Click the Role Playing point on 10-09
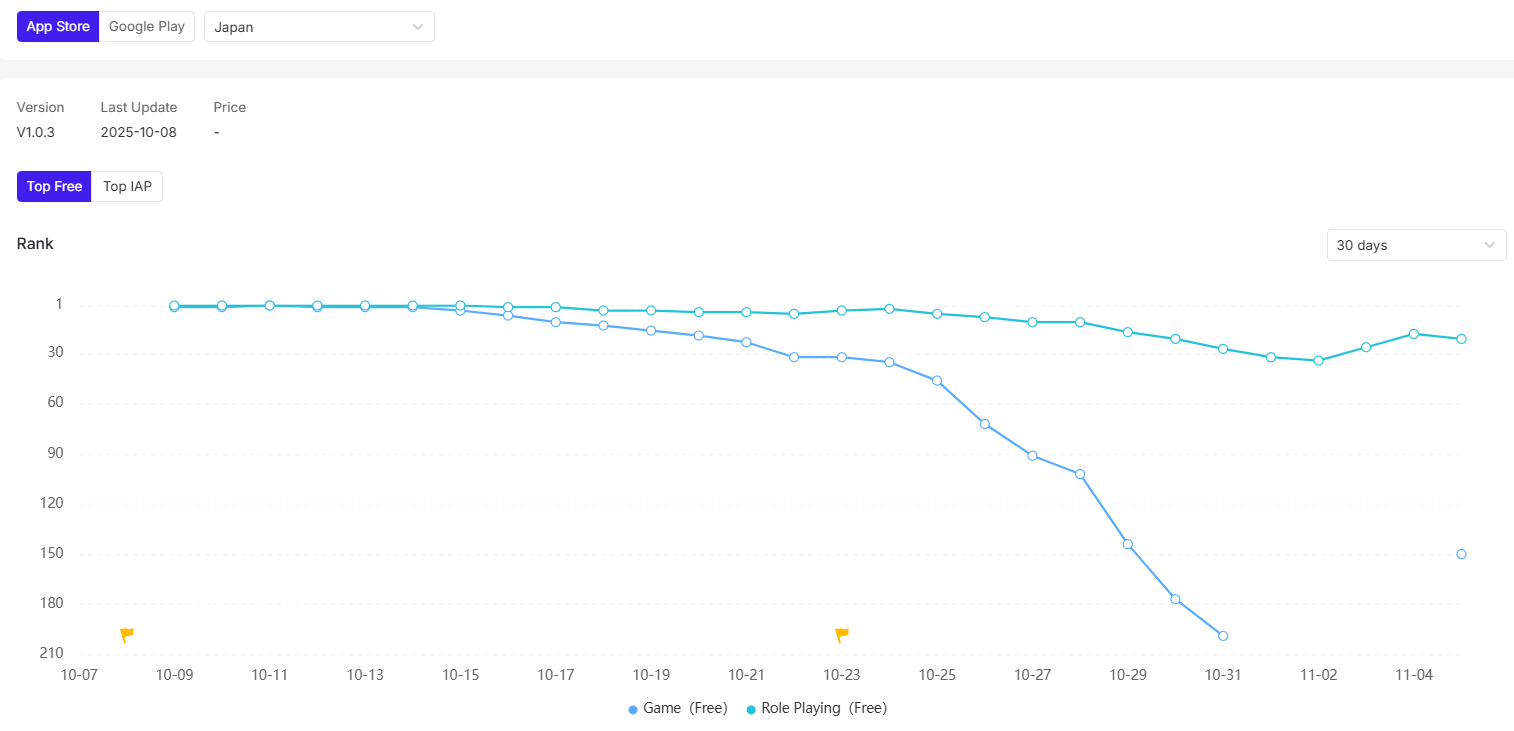1514x731 pixels. point(174,305)
